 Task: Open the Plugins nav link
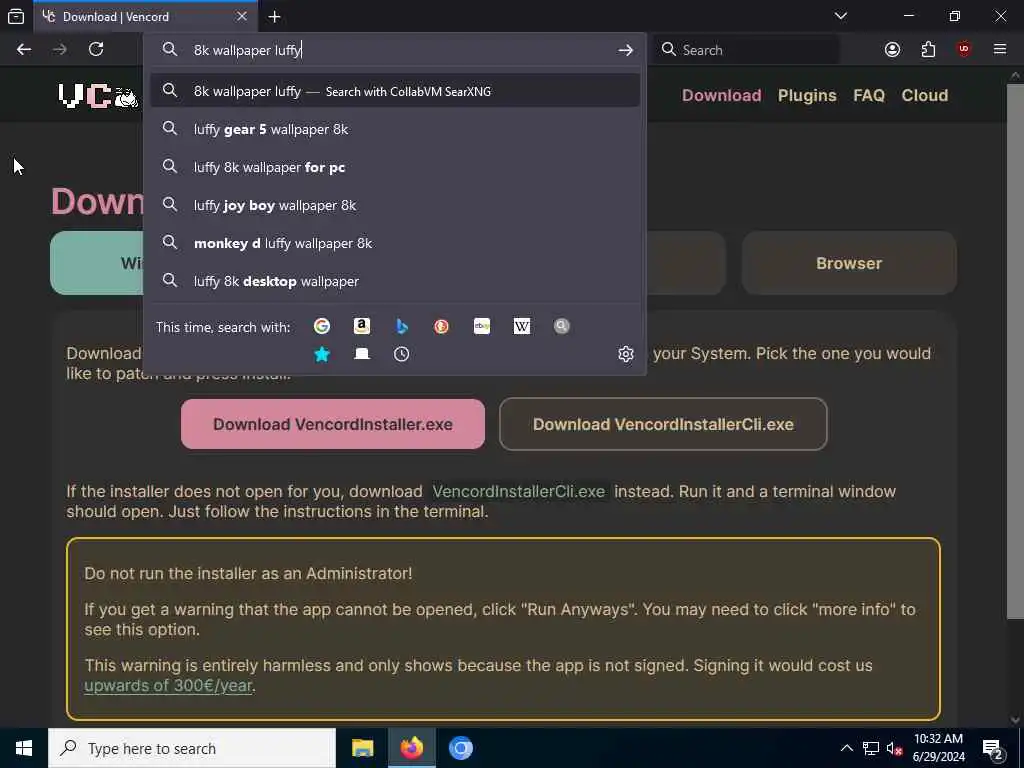tap(807, 95)
